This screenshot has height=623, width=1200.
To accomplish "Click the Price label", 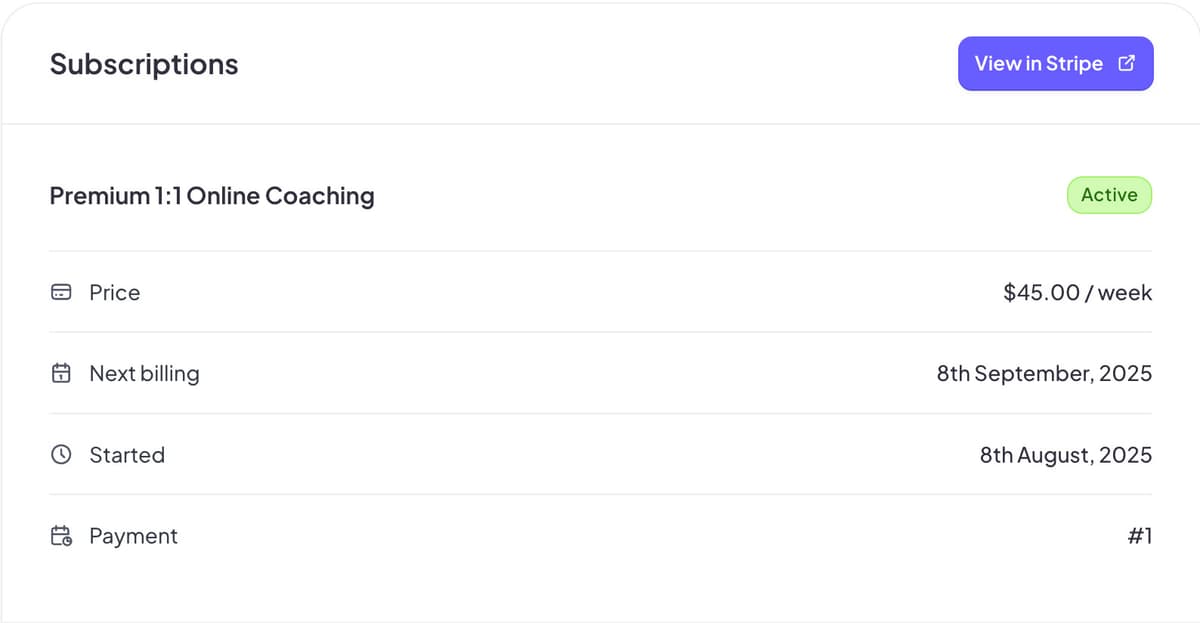I will tap(115, 293).
